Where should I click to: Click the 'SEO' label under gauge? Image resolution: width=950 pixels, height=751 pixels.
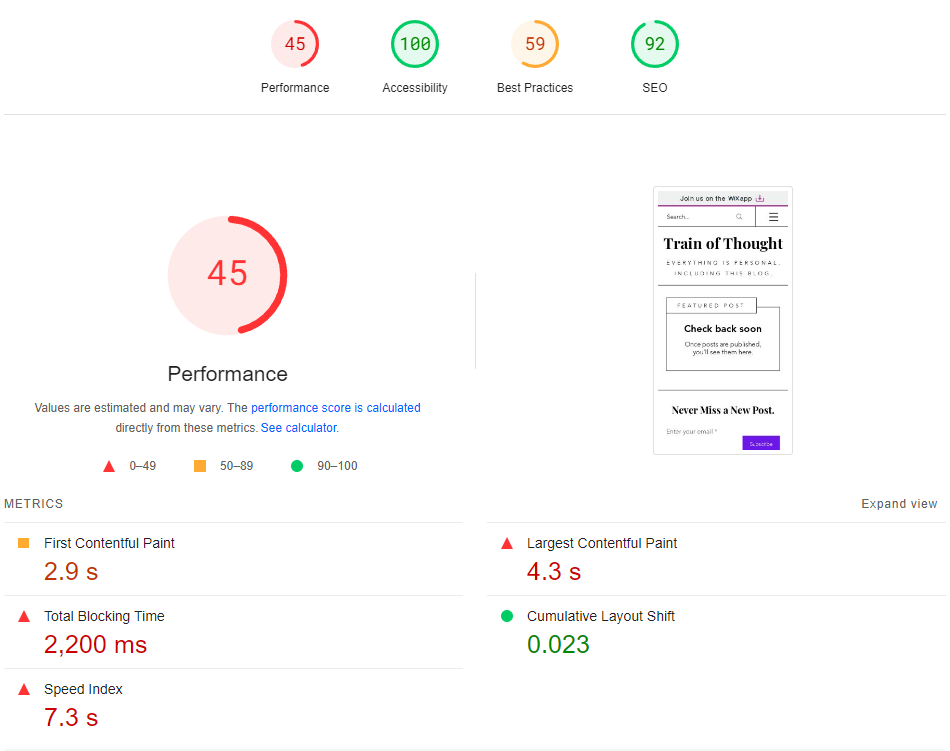[655, 88]
